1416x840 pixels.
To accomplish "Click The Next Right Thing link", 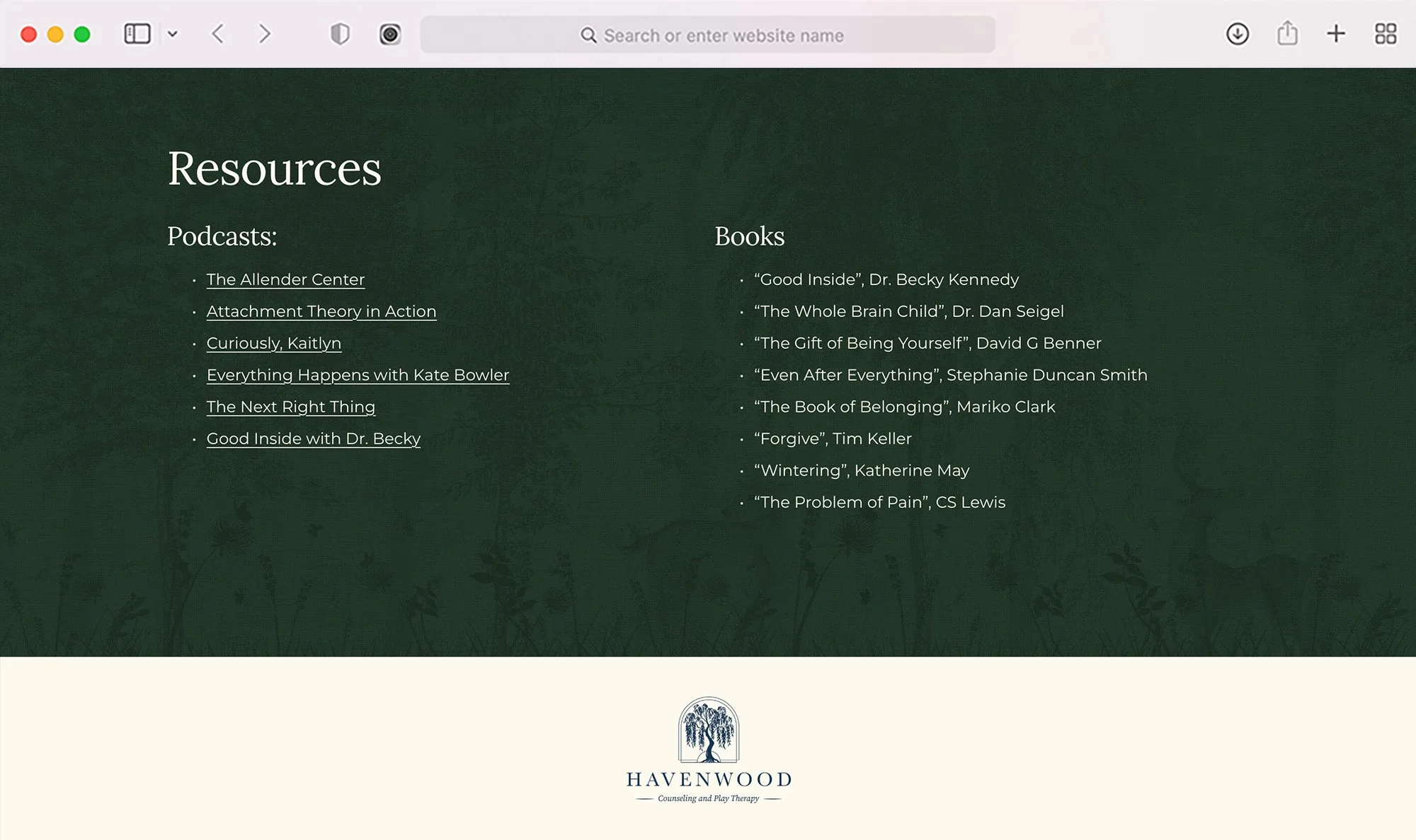I will click(290, 406).
